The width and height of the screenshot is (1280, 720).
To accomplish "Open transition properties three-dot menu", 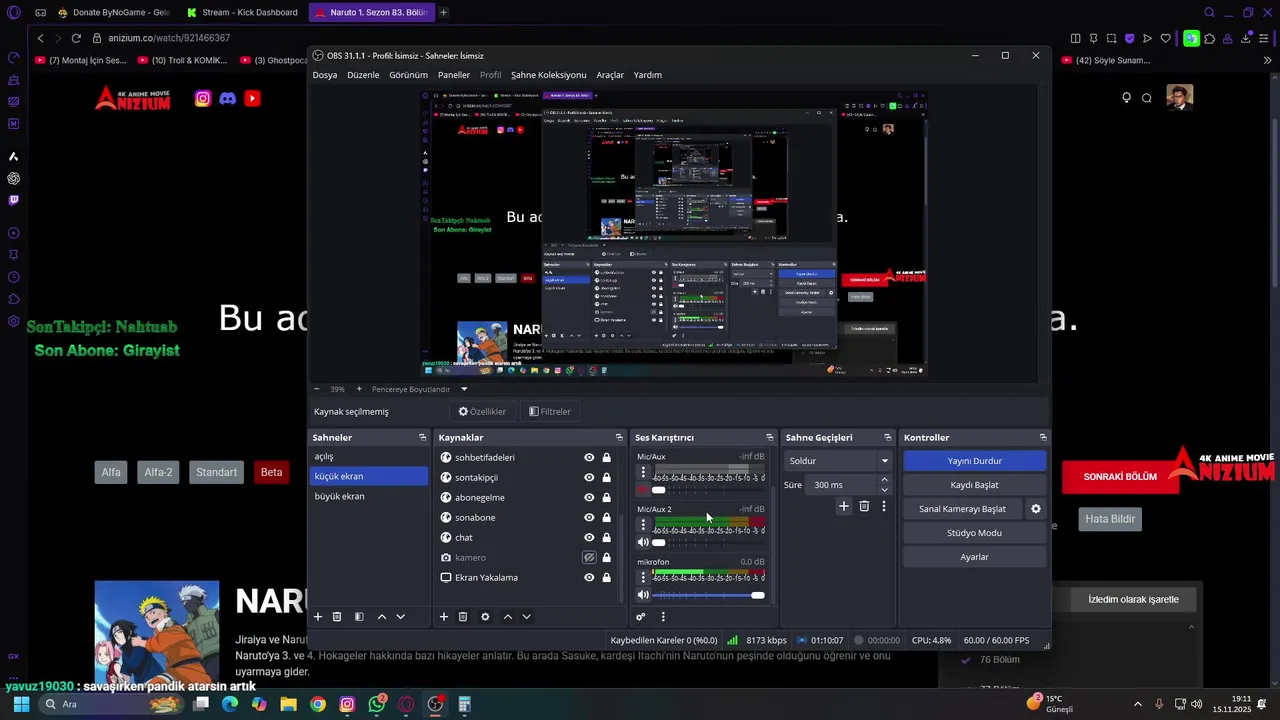I will [x=884, y=507].
